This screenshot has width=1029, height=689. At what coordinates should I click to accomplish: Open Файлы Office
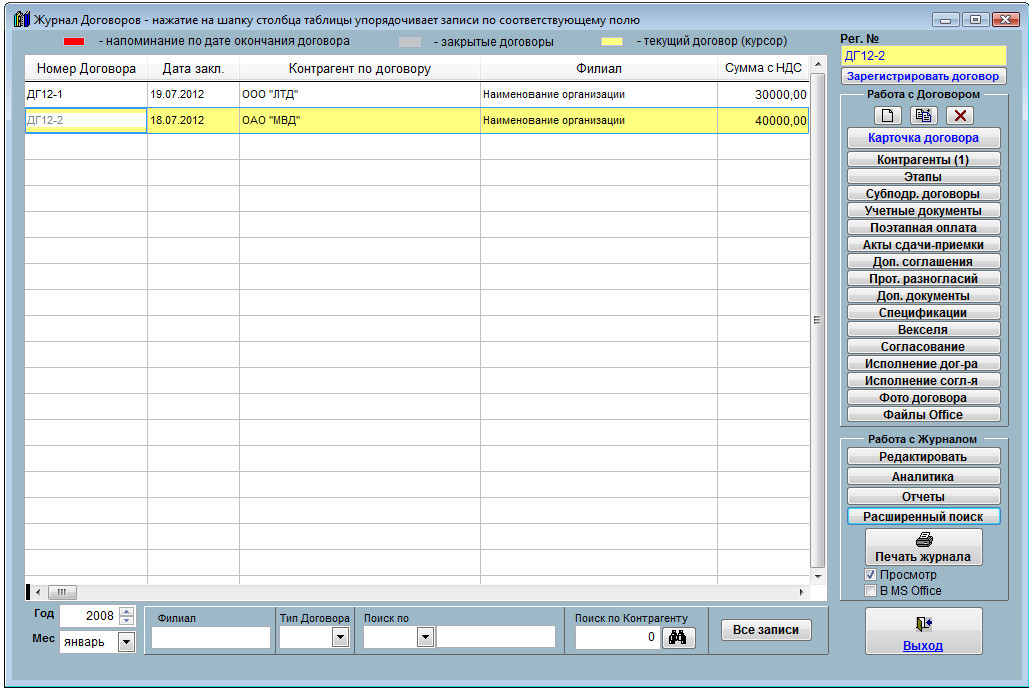point(923,415)
